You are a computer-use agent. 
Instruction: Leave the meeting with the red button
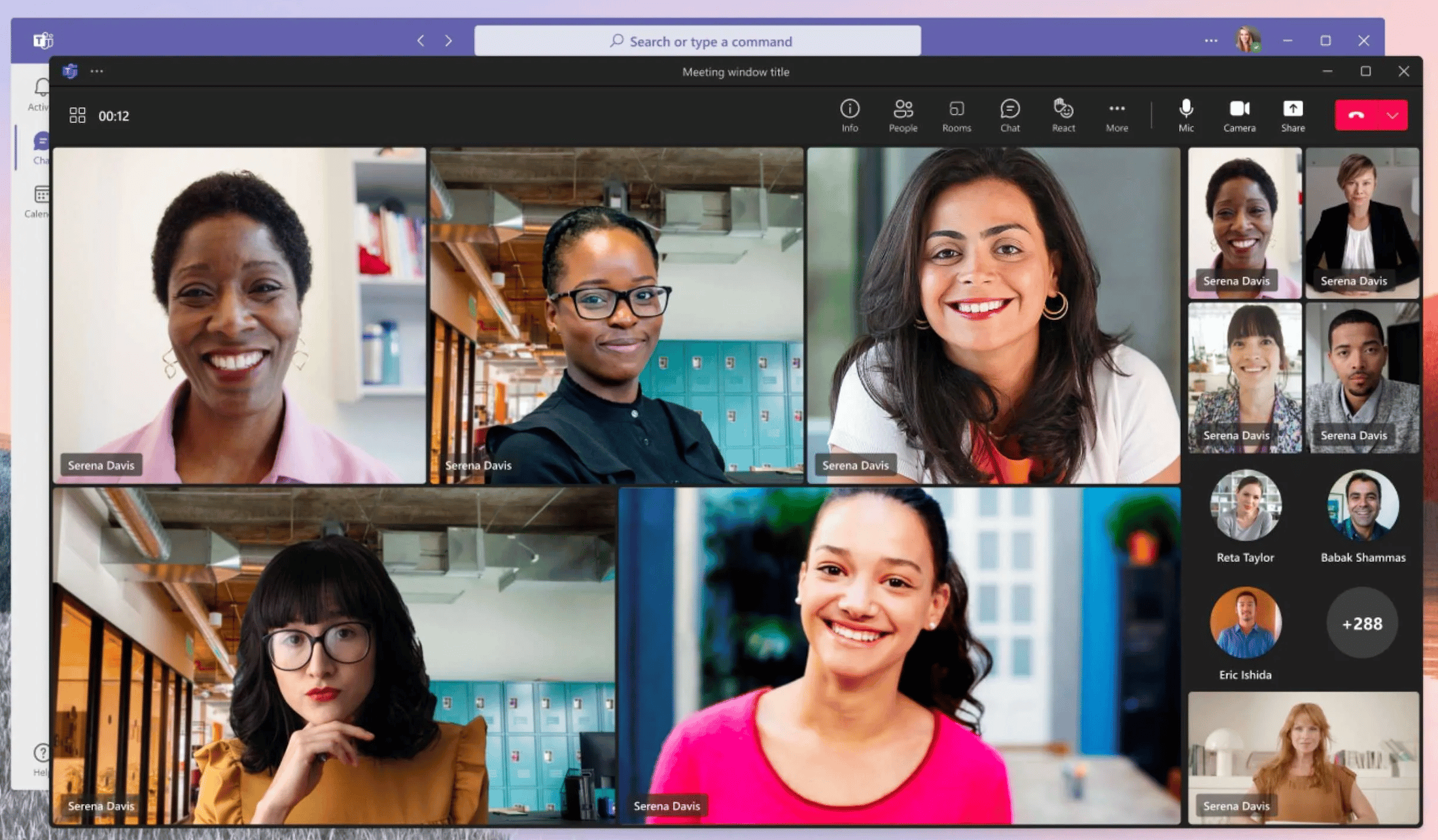[1356, 114]
